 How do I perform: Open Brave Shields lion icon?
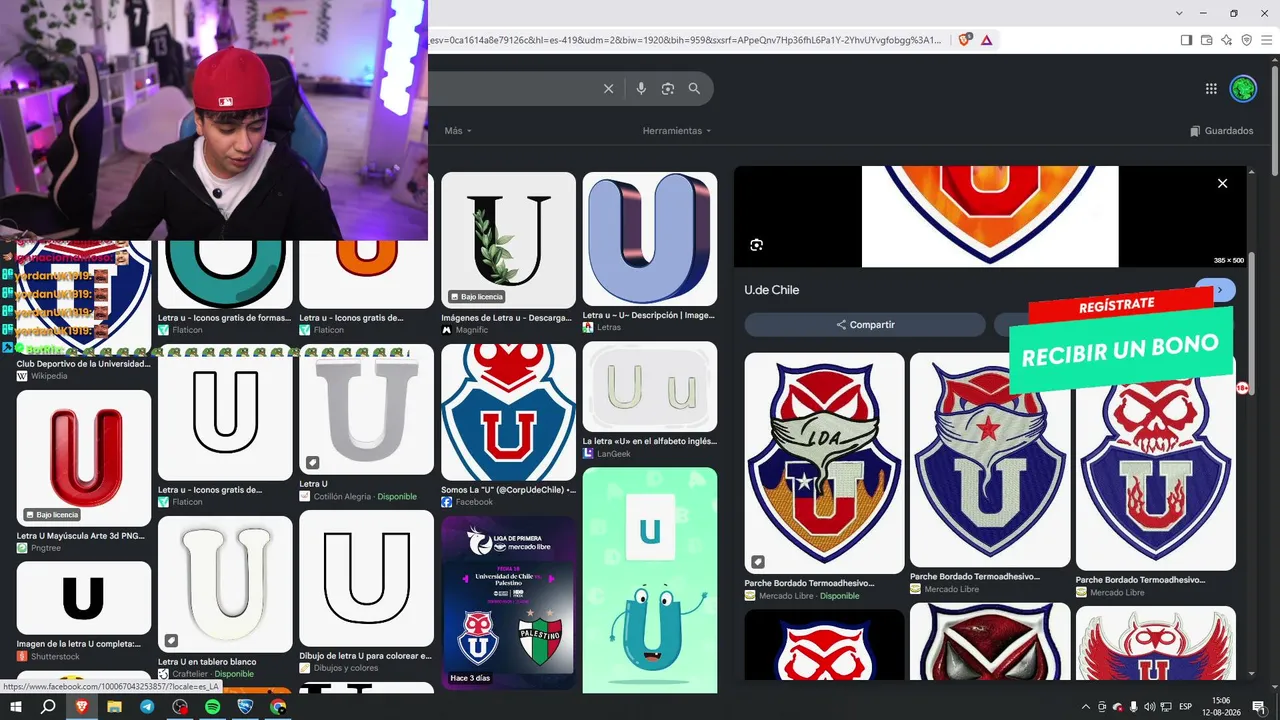tap(965, 40)
